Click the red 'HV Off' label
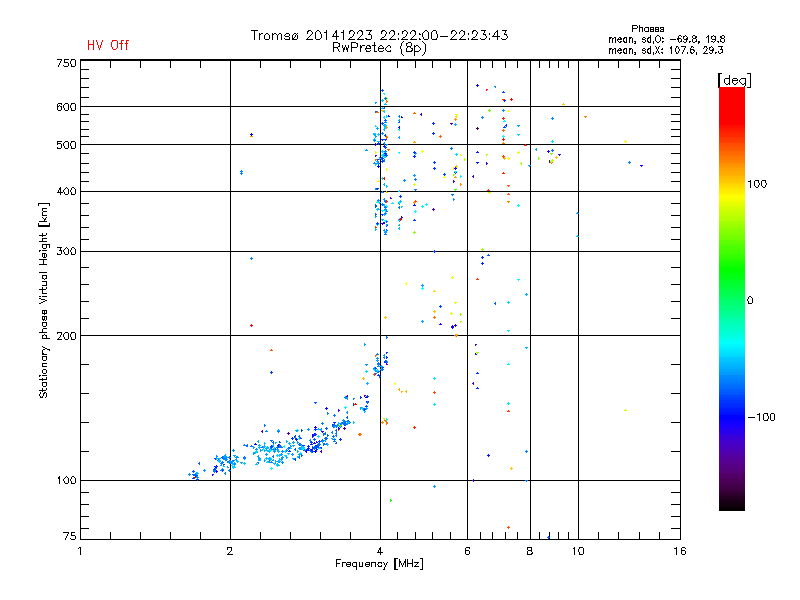 [108, 45]
